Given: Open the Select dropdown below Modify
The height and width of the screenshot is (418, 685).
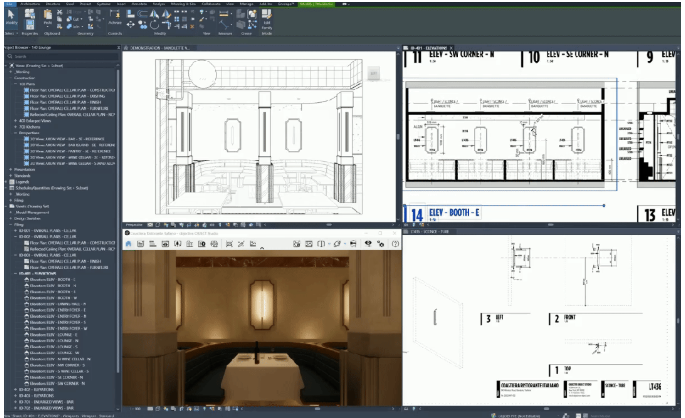Looking at the screenshot, I should [x=9, y=32].
